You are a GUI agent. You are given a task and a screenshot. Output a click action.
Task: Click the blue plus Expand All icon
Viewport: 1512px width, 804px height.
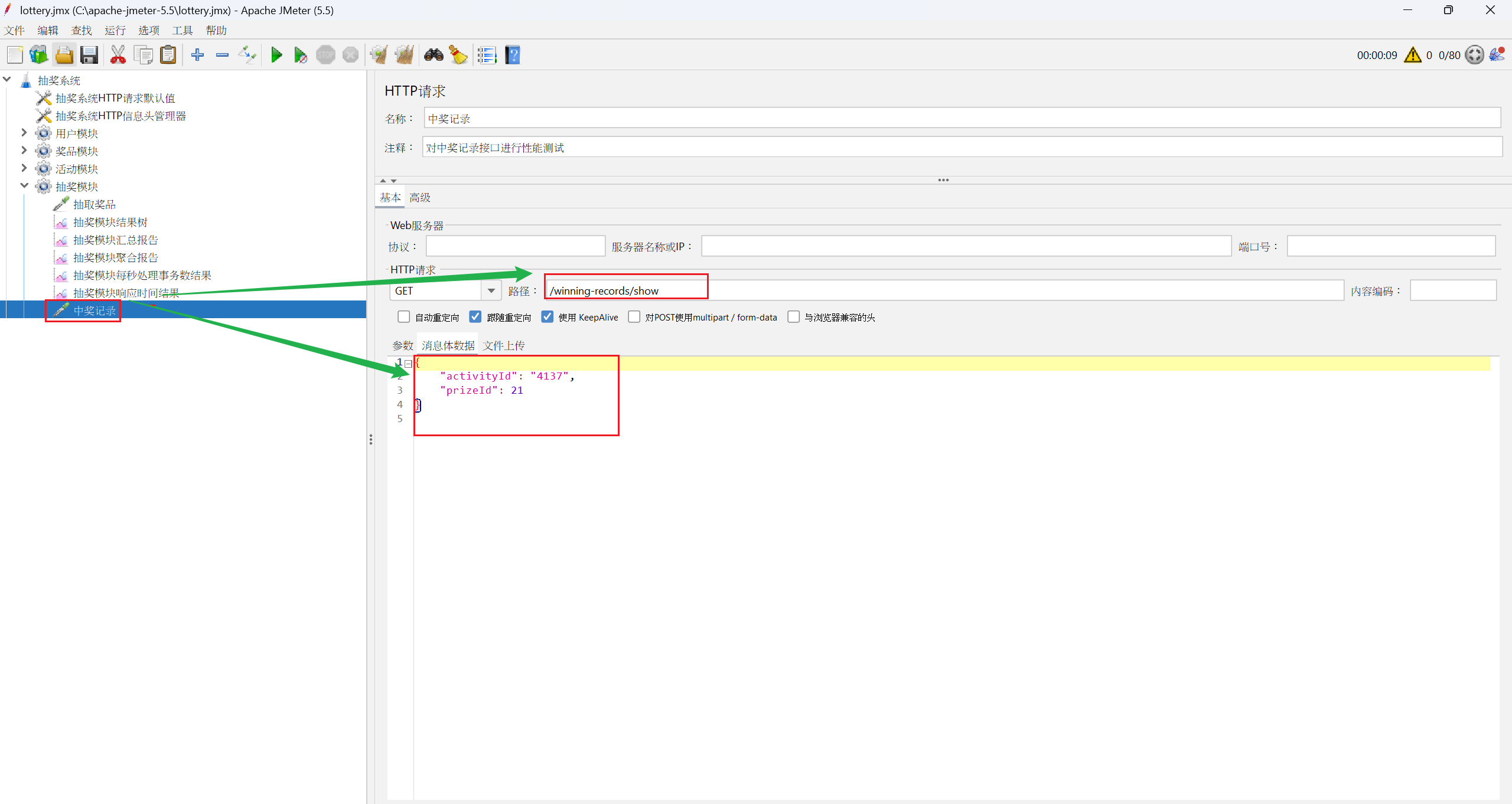coord(197,55)
